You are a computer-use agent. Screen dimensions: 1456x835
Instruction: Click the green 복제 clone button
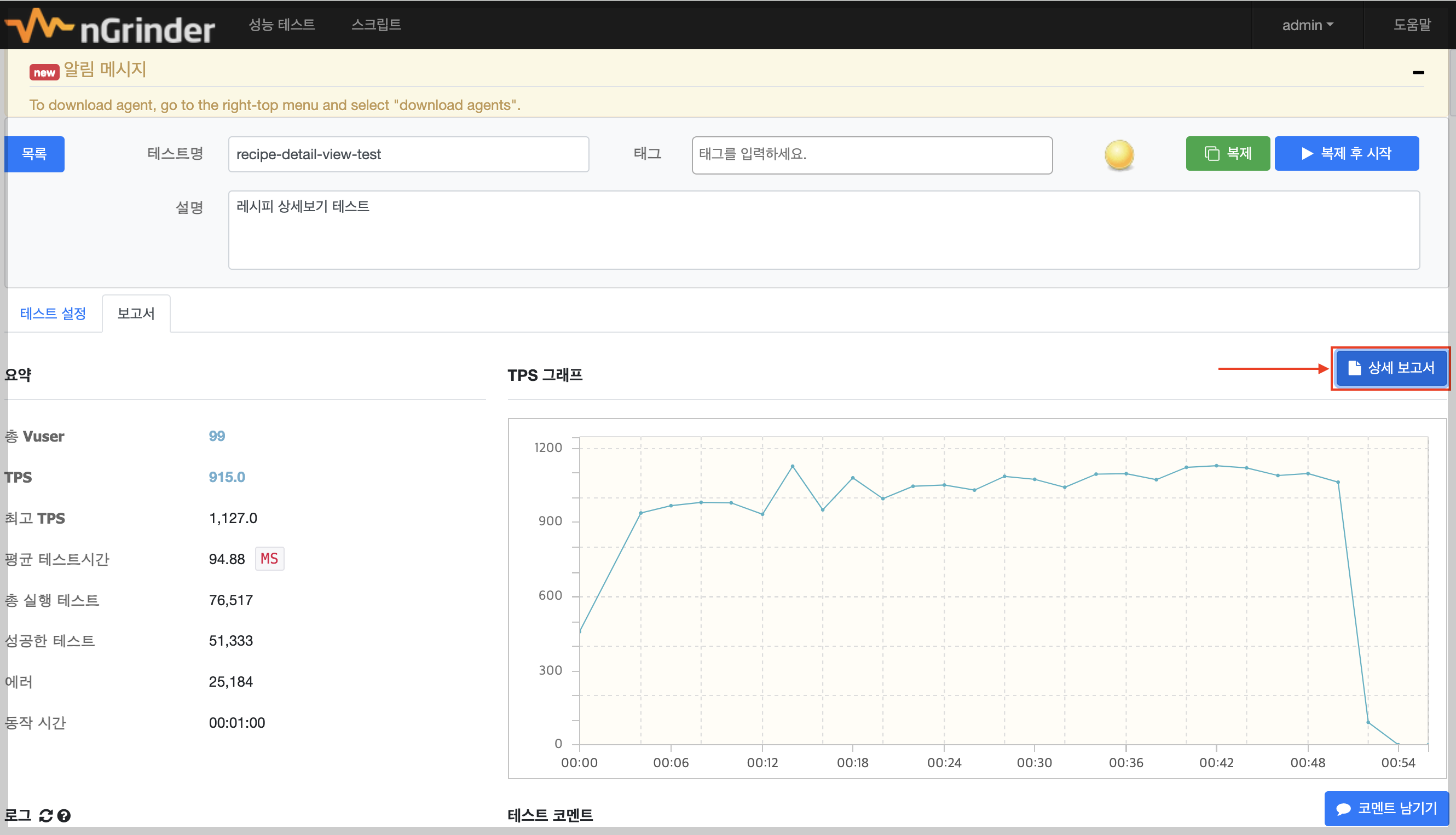coord(1227,153)
